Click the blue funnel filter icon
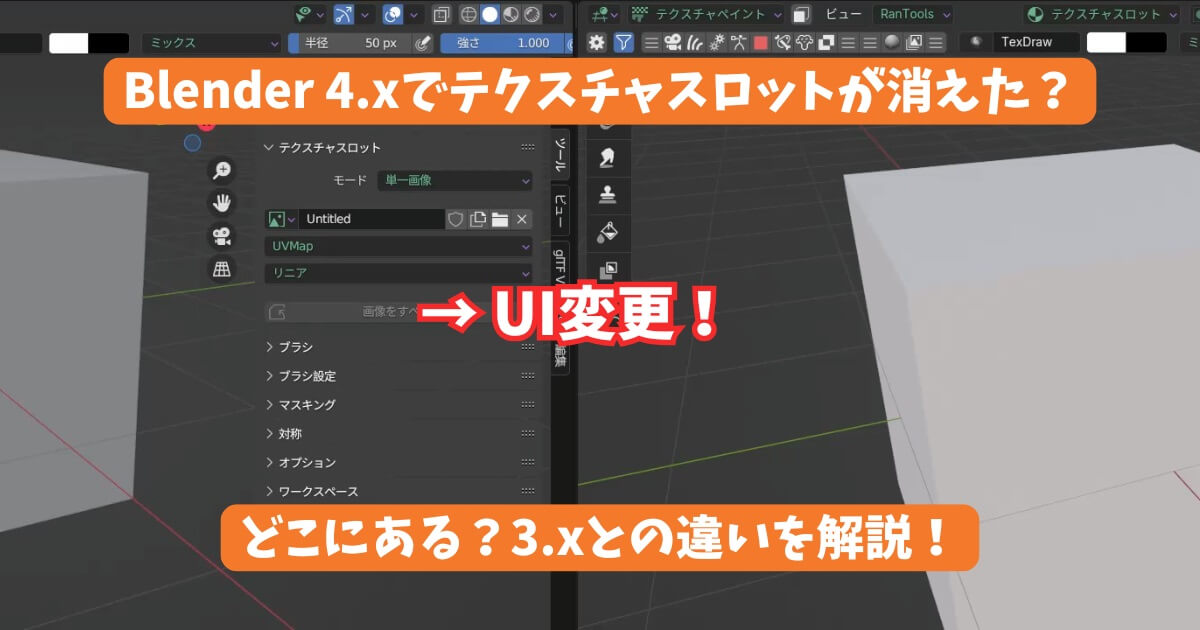 point(623,43)
